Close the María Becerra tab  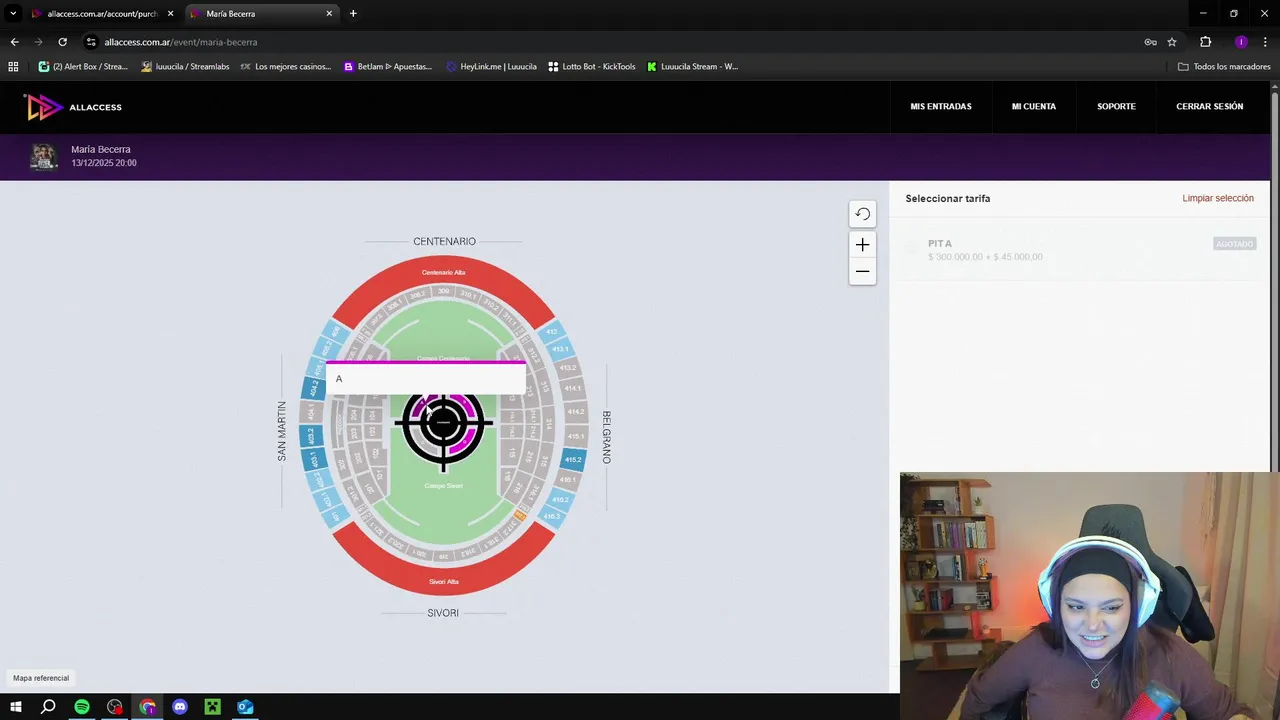[x=329, y=14]
